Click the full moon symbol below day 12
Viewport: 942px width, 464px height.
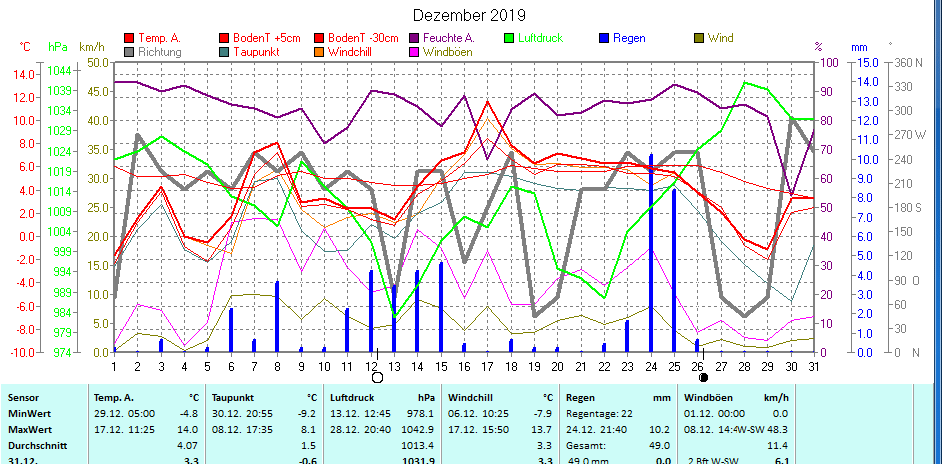pos(377,377)
